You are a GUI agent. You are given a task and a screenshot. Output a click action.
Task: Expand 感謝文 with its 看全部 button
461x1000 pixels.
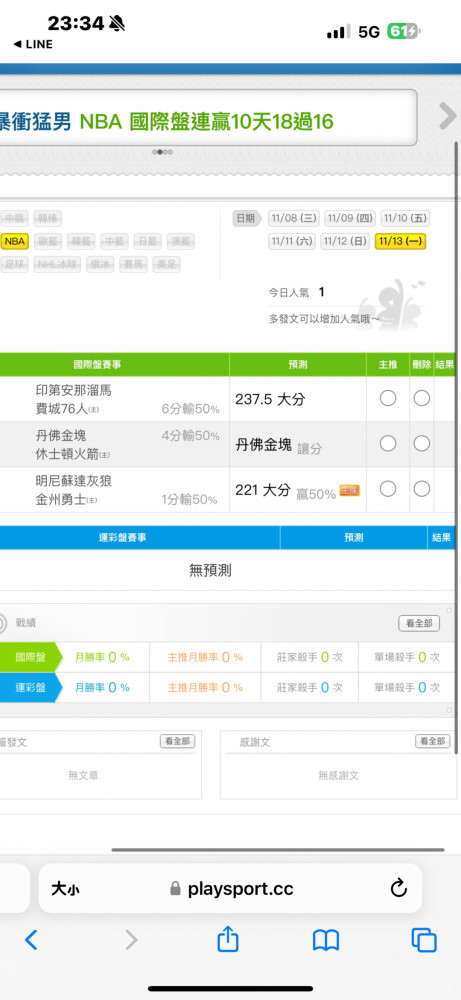432,741
